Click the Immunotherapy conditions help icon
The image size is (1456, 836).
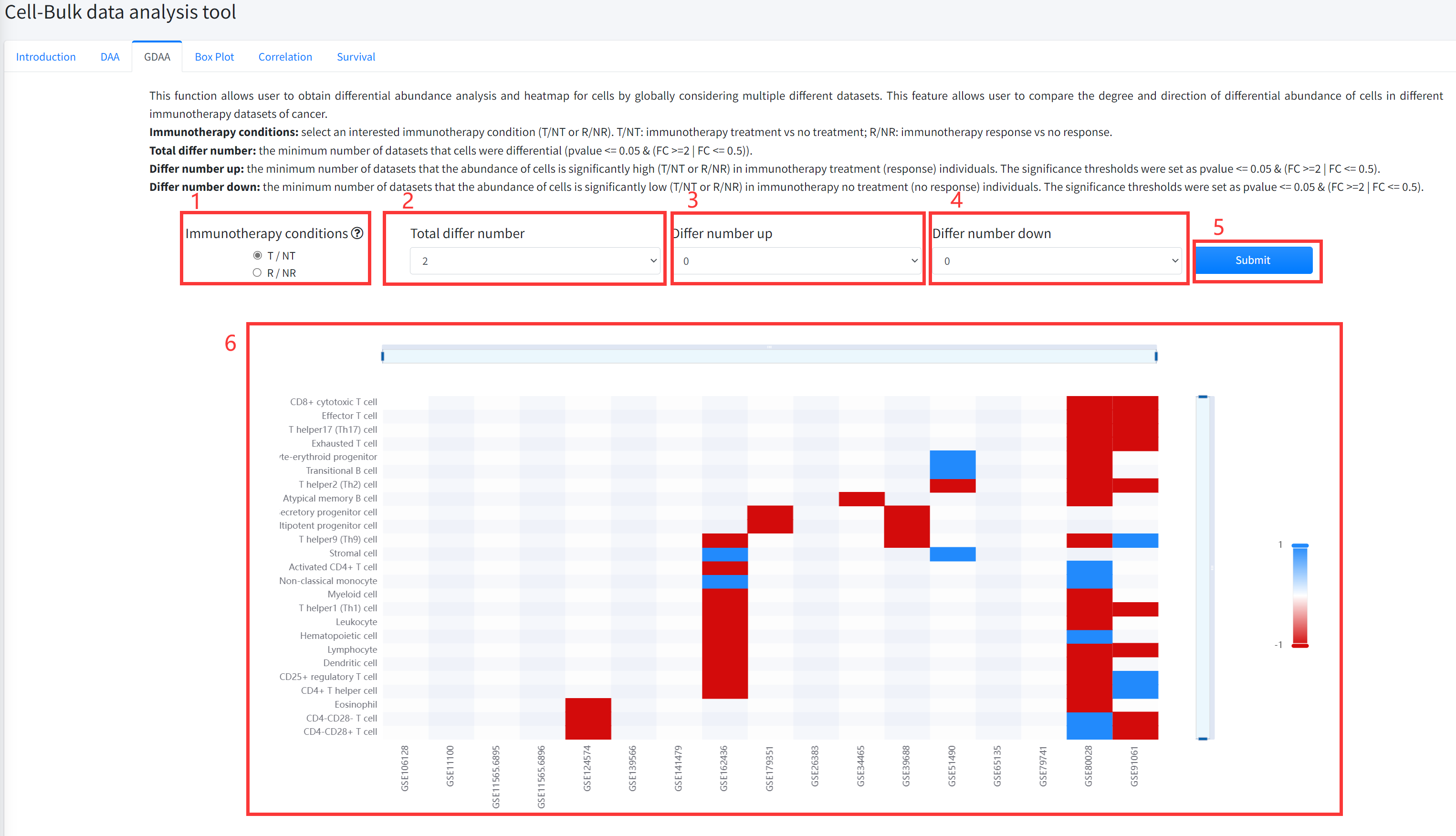[x=357, y=233]
